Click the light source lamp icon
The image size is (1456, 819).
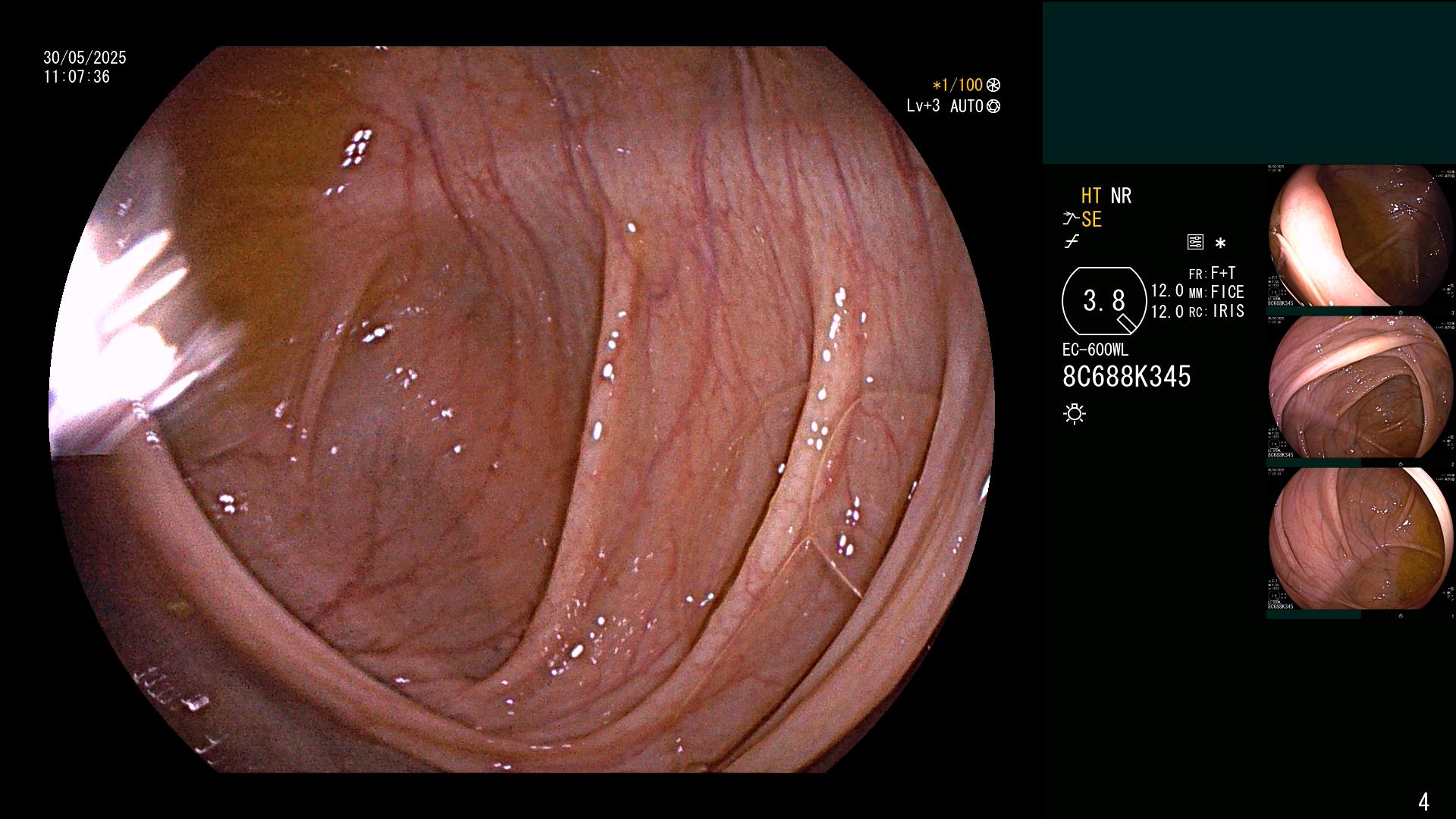coord(1075,413)
